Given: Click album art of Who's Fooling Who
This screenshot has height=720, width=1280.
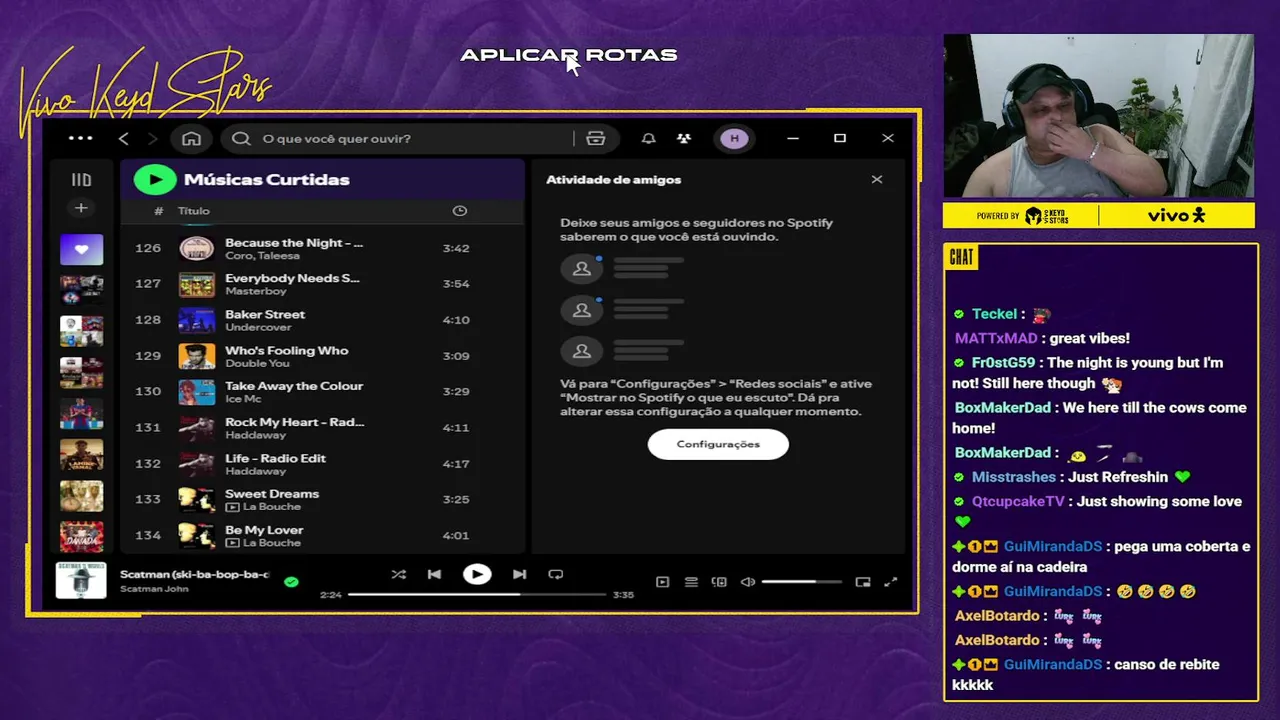Looking at the screenshot, I should click(x=196, y=356).
